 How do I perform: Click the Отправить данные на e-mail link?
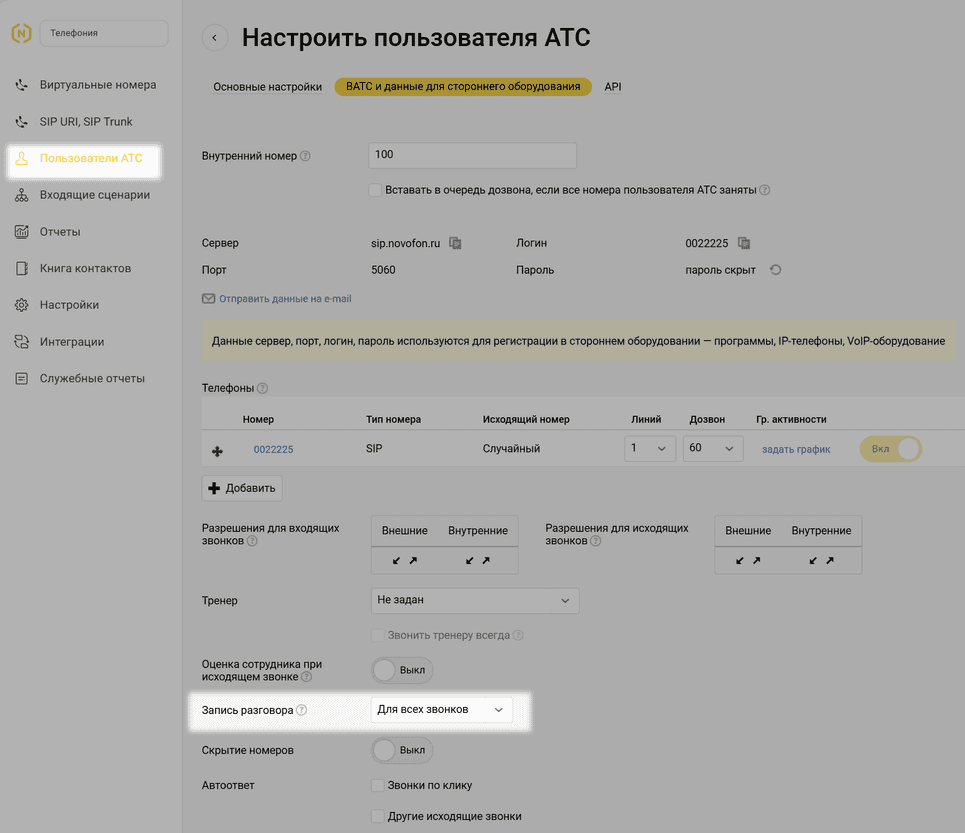click(285, 299)
